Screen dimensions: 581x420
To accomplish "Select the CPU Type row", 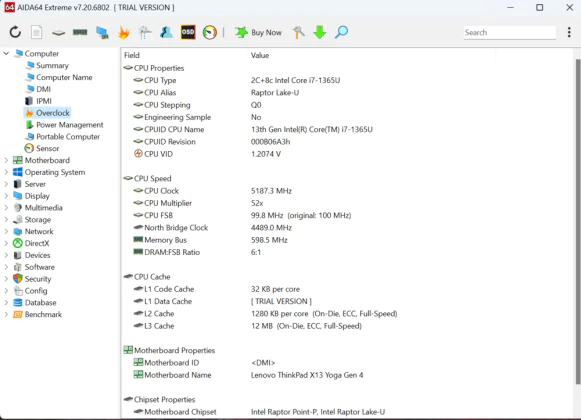I will point(347,80).
